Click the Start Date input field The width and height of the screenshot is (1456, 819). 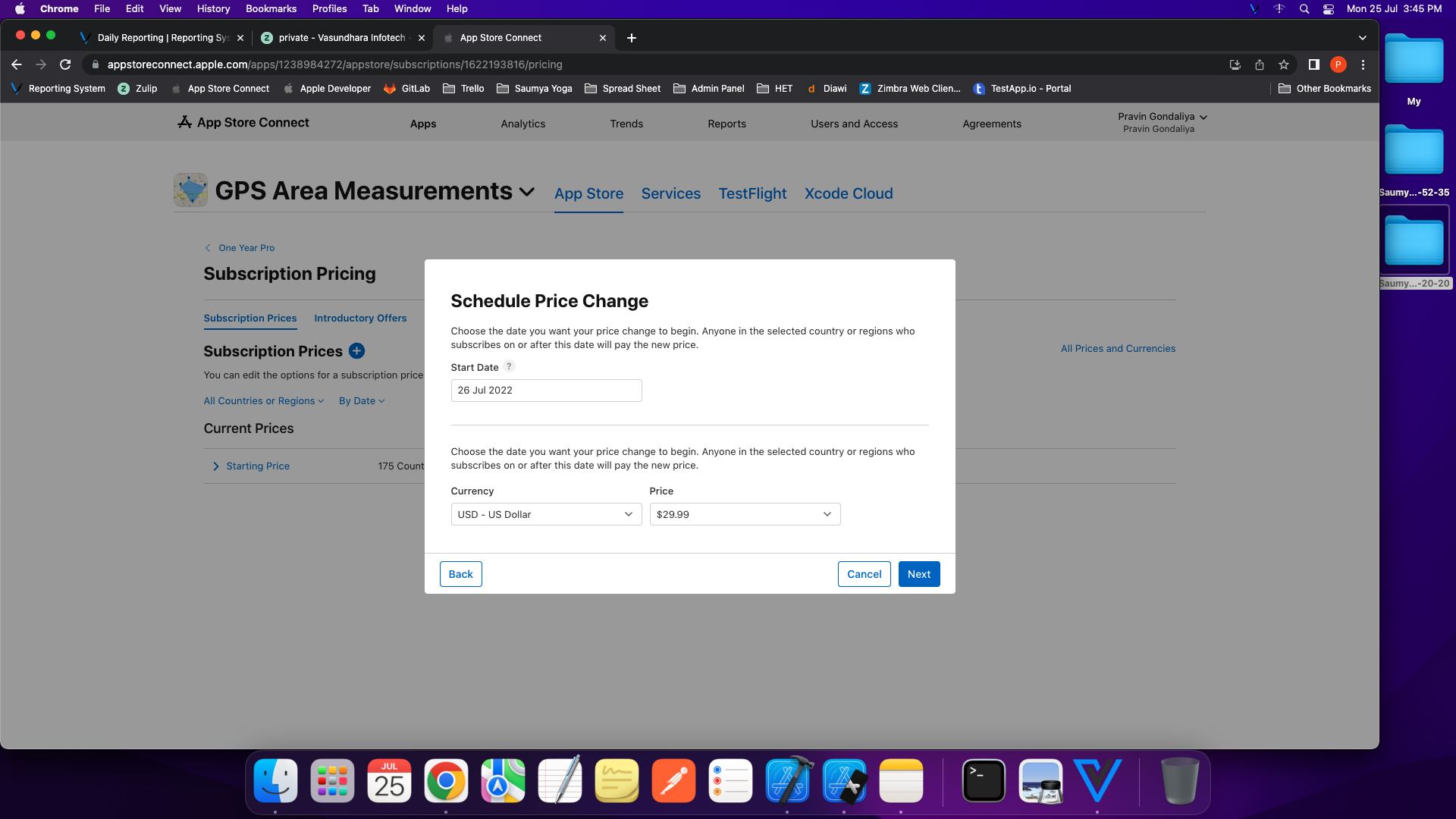(546, 391)
